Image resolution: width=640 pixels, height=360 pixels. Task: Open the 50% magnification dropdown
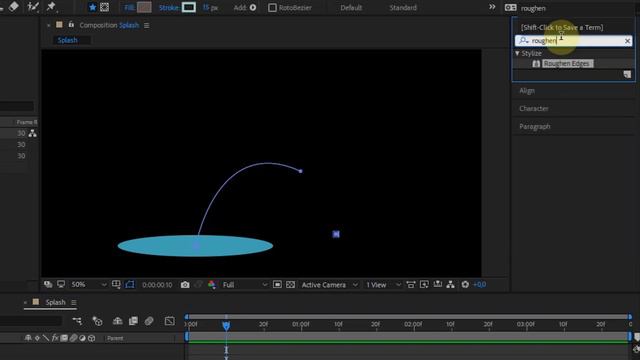pyautogui.click(x=89, y=284)
